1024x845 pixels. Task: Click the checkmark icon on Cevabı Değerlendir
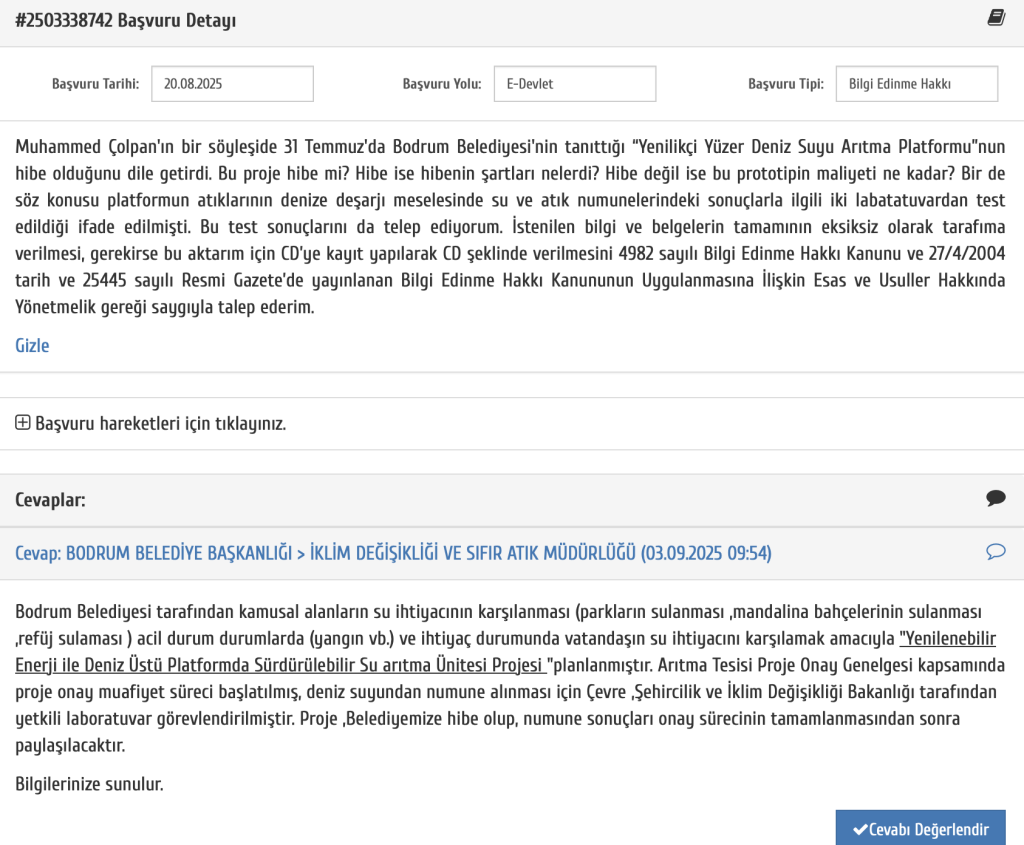[860, 829]
